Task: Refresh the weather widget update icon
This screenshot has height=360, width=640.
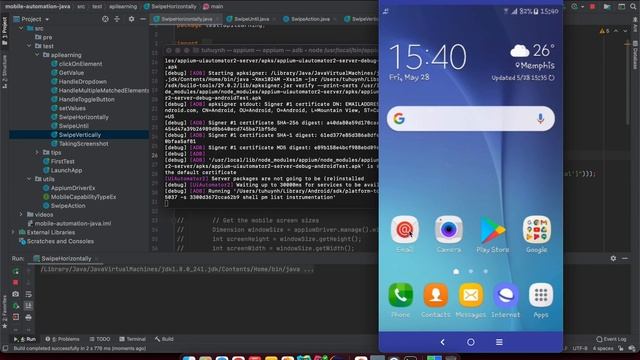Action: point(551,78)
